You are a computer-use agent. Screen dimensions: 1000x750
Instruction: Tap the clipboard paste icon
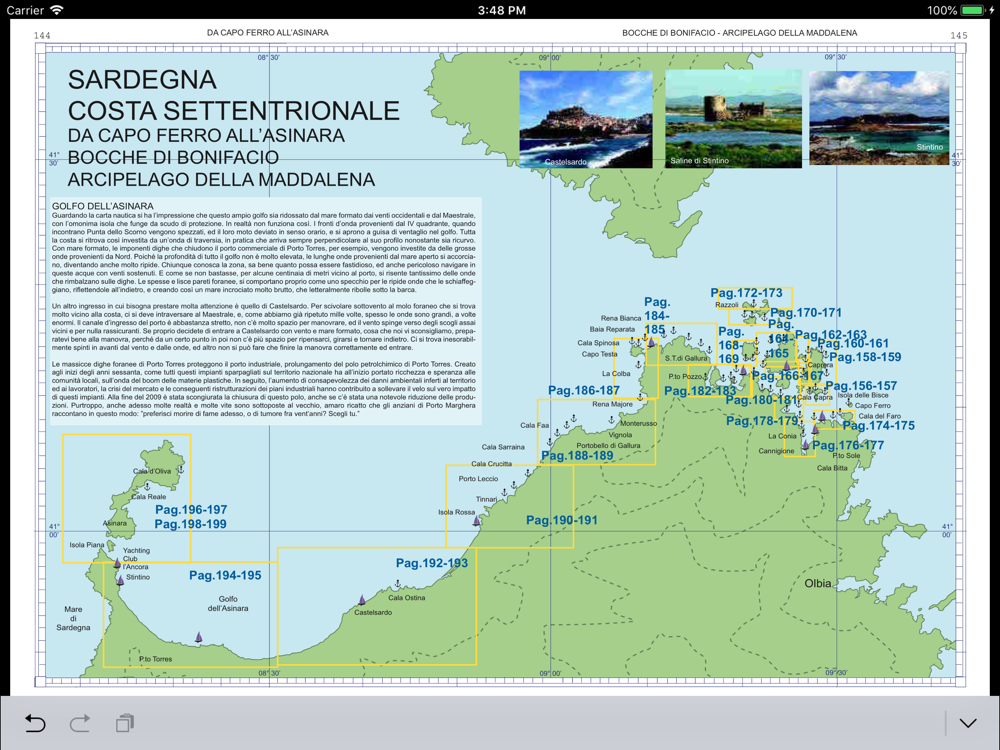point(125,723)
